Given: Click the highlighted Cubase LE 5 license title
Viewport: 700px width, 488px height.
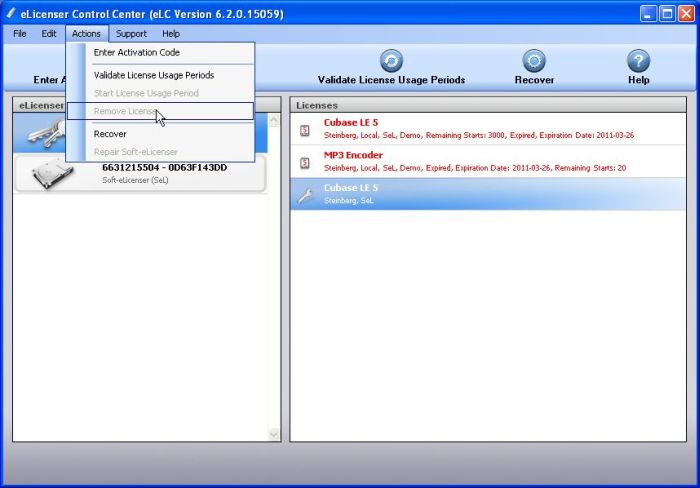Looking at the screenshot, I should point(351,188).
